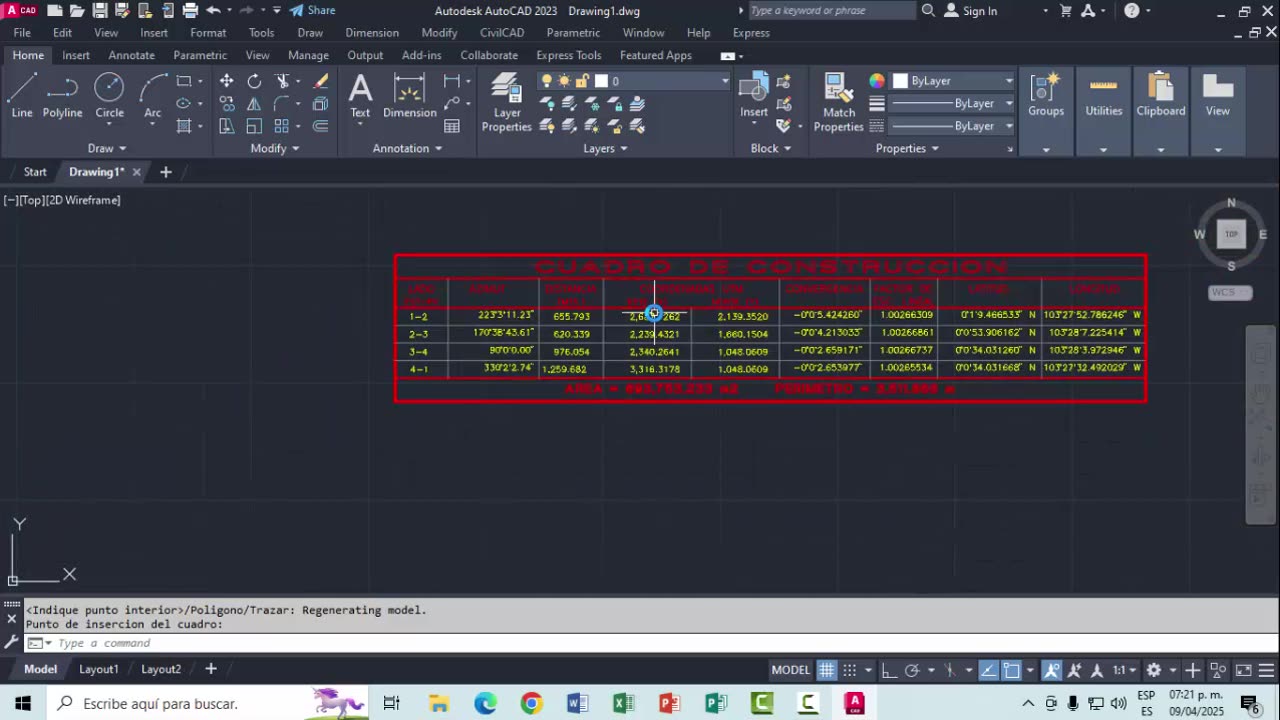Click the white layer 0 color swatch
Screen dimensions: 1280x720
tap(601, 81)
